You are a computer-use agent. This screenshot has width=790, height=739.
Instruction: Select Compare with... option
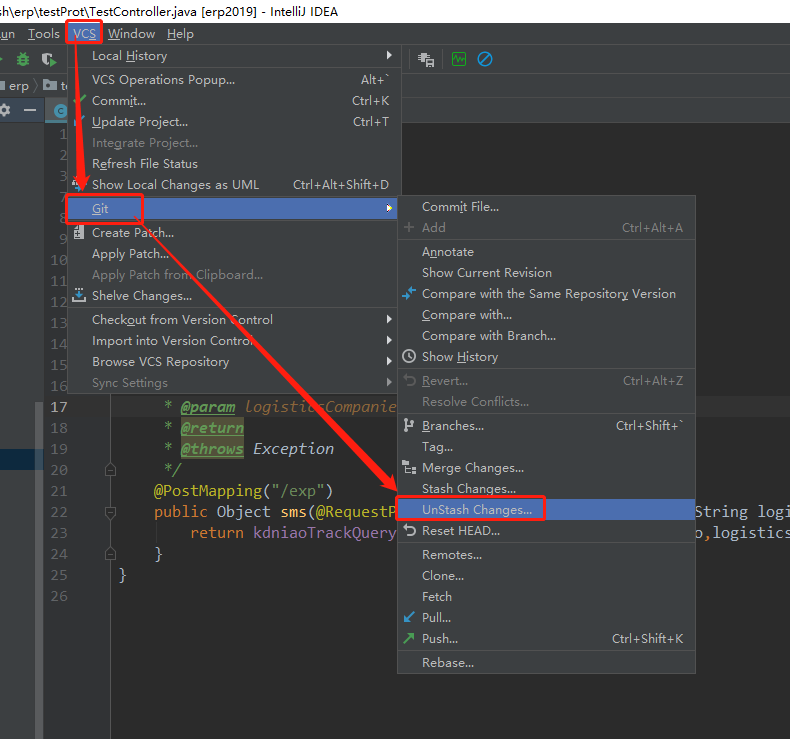[x=547, y=315]
